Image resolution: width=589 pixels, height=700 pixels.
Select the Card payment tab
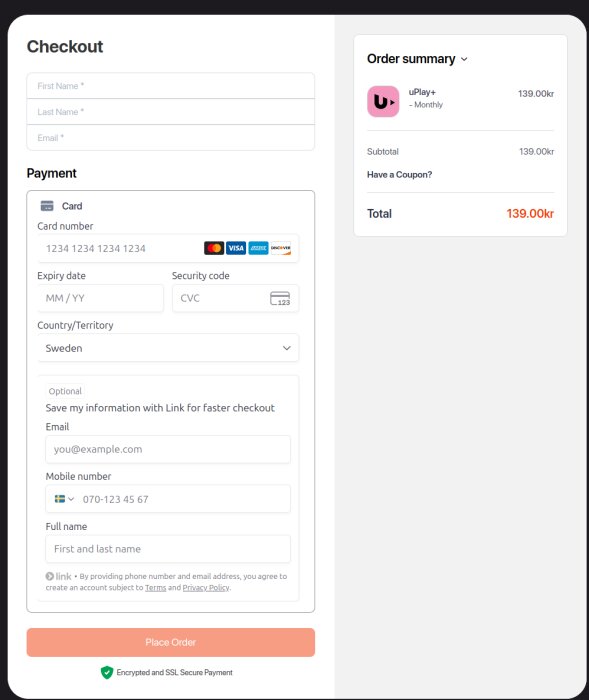(62, 206)
